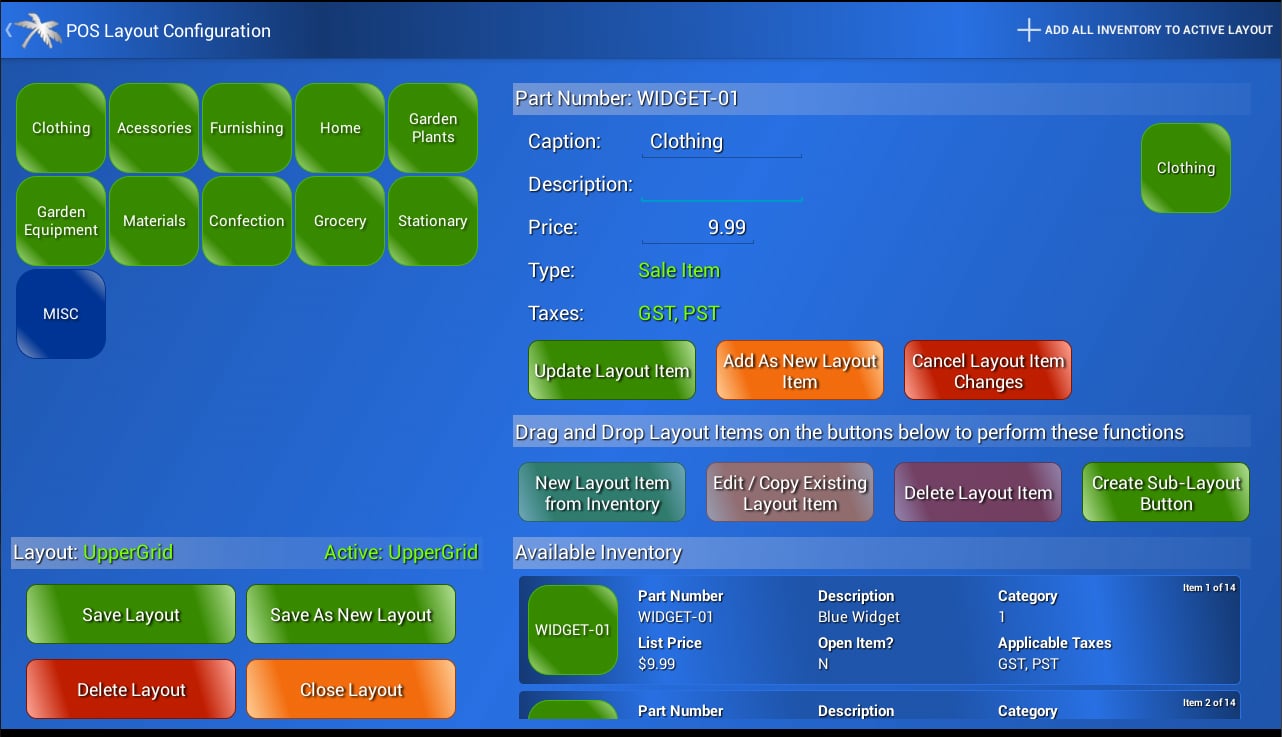Click the Layout: UpperGrid label

tap(93, 552)
